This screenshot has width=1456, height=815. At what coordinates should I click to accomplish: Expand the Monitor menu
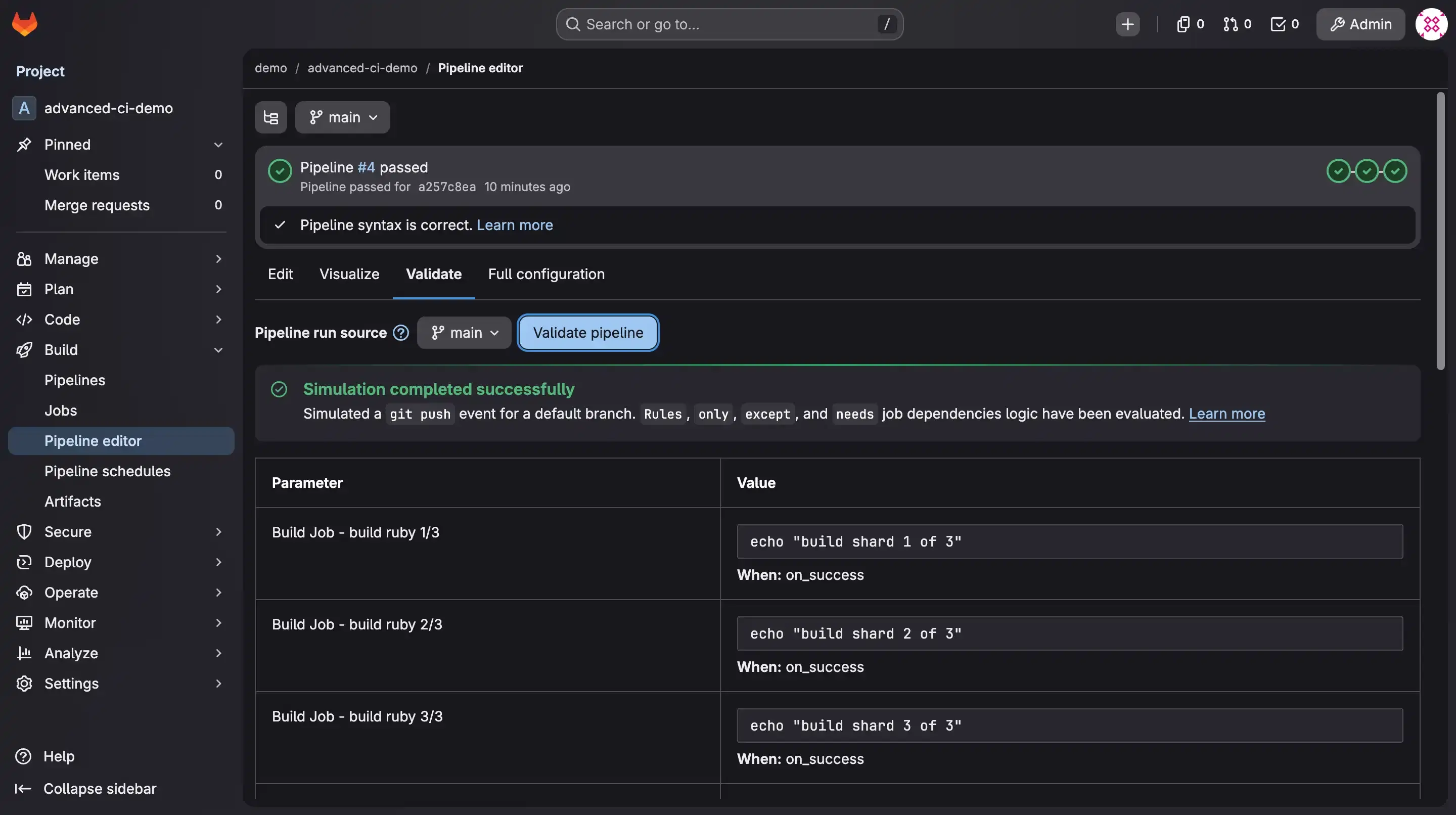point(218,623)
